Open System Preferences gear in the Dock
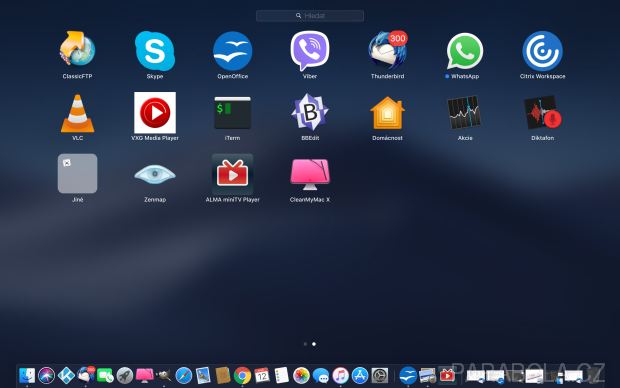620x388 pixels. [x=380, y=375]
